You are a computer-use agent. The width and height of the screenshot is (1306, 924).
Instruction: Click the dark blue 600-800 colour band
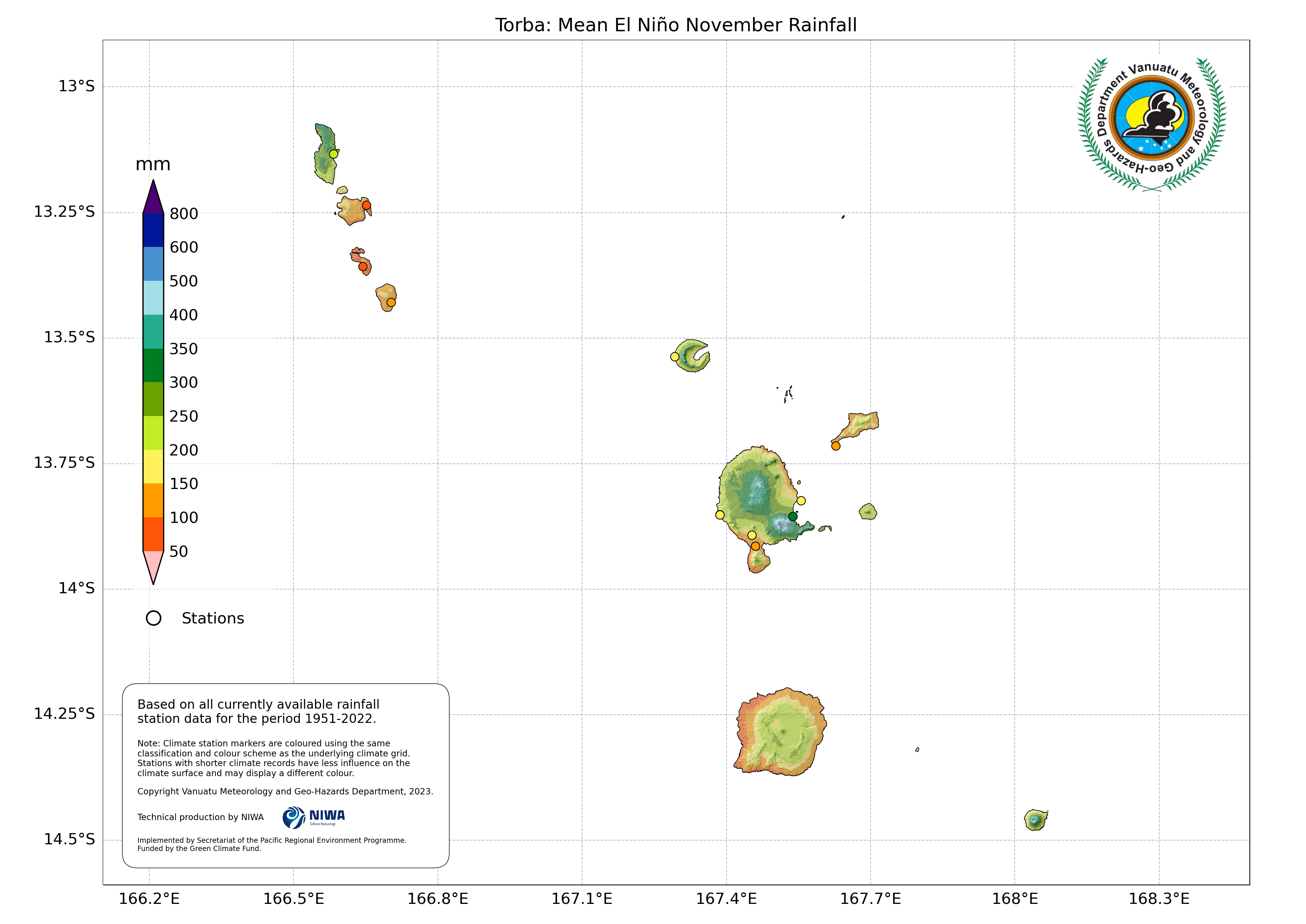[153, 230]
